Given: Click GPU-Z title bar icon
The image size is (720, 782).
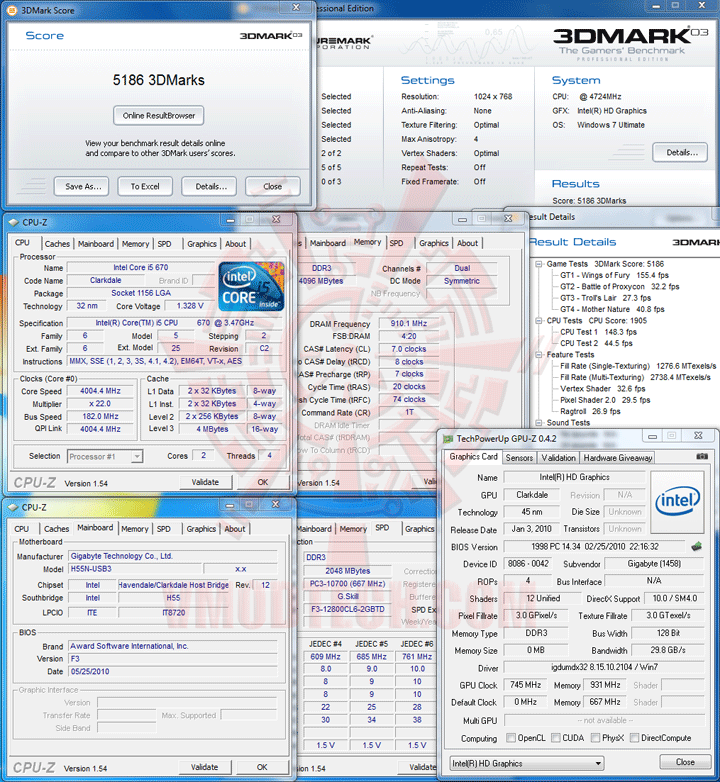Looking at the screenshot, I should pyautogui.click(x=447, y=439).
